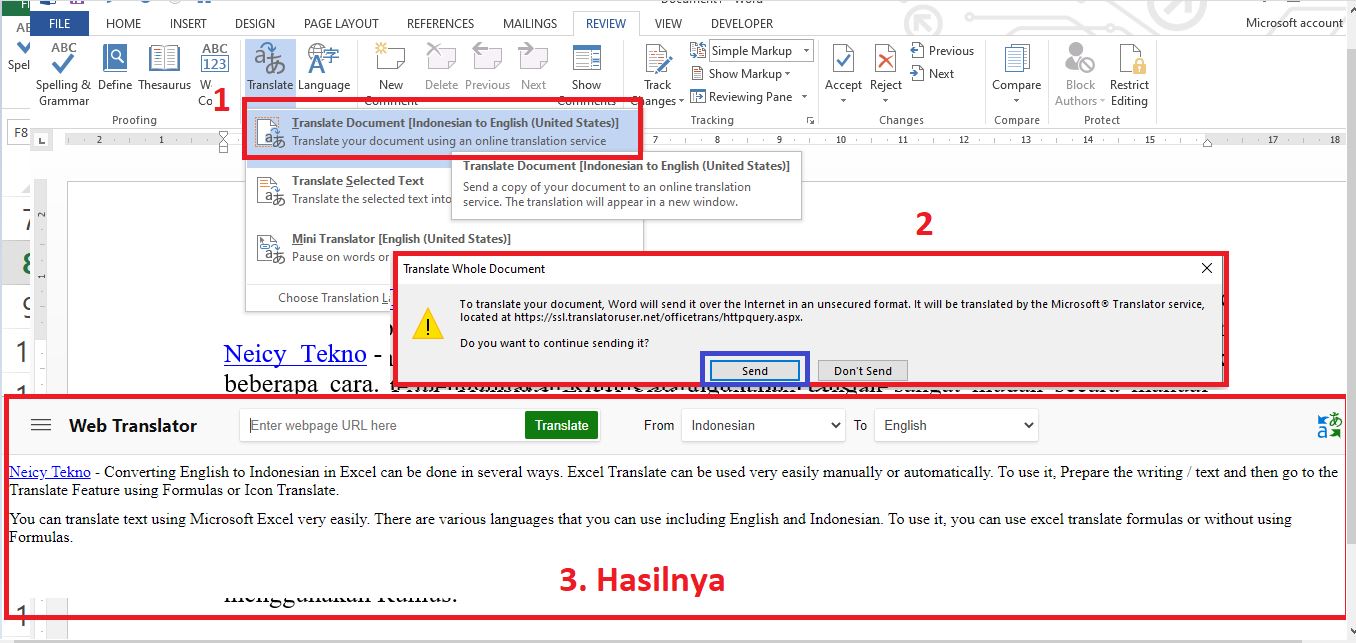
Task: Open the Language ribbon button
Action: click(324, 67)
